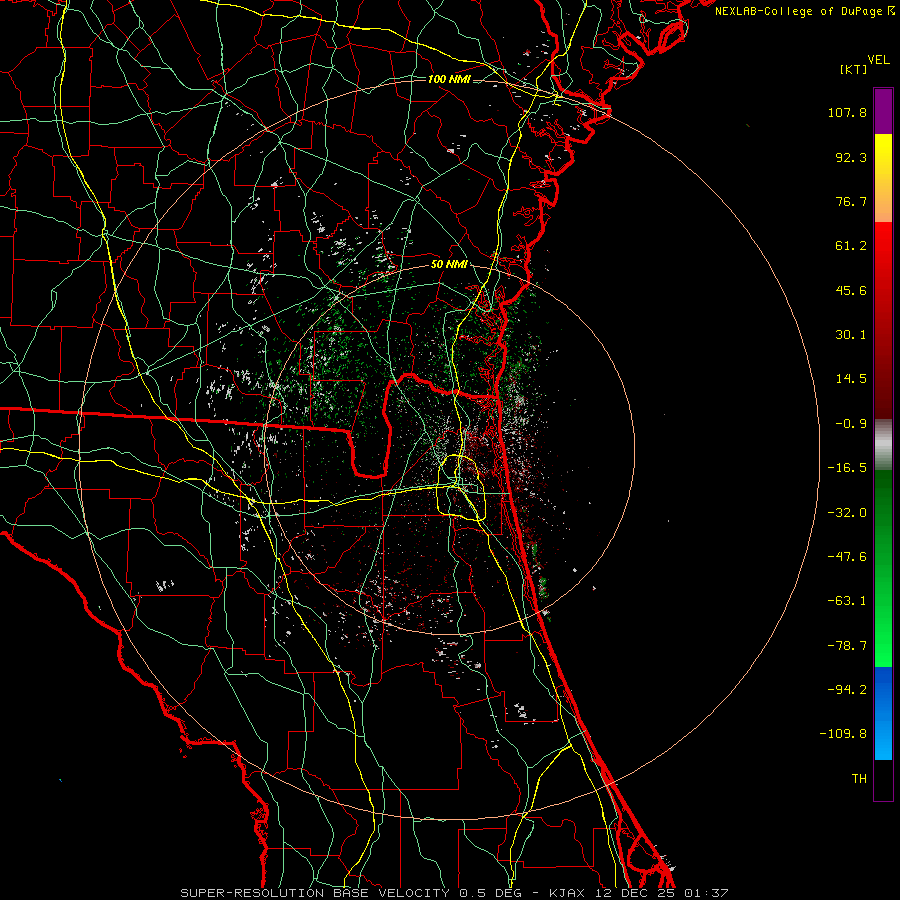The image size is (900, 900).
Task: Select the -16.5 velocity scale value
Action: pos(847,468)
